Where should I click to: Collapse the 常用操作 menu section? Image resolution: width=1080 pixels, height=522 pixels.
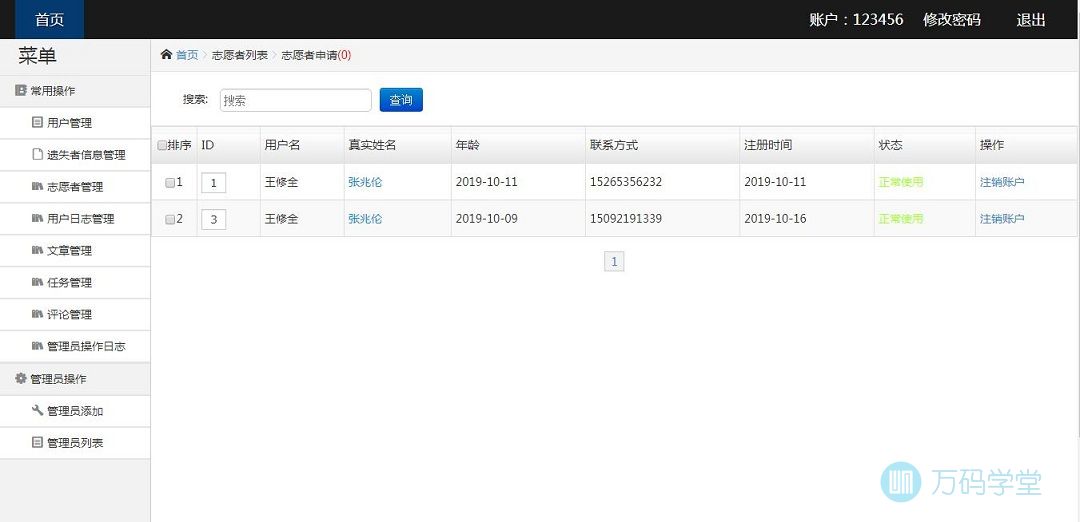[x=52, y=91]
